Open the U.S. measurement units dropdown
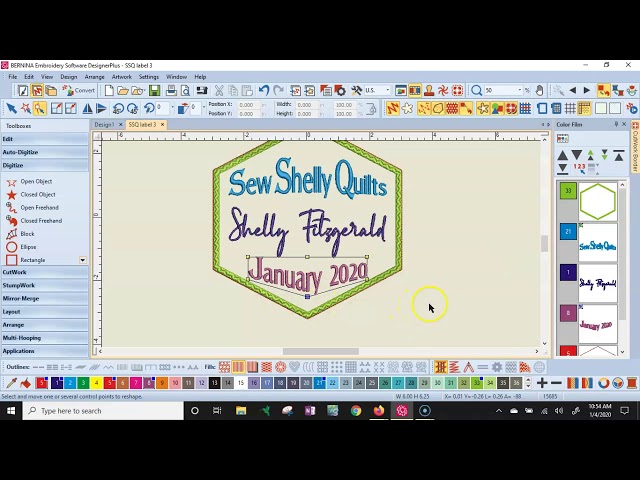The width and height of the screenshot is (640, 480). click(387, 90)
